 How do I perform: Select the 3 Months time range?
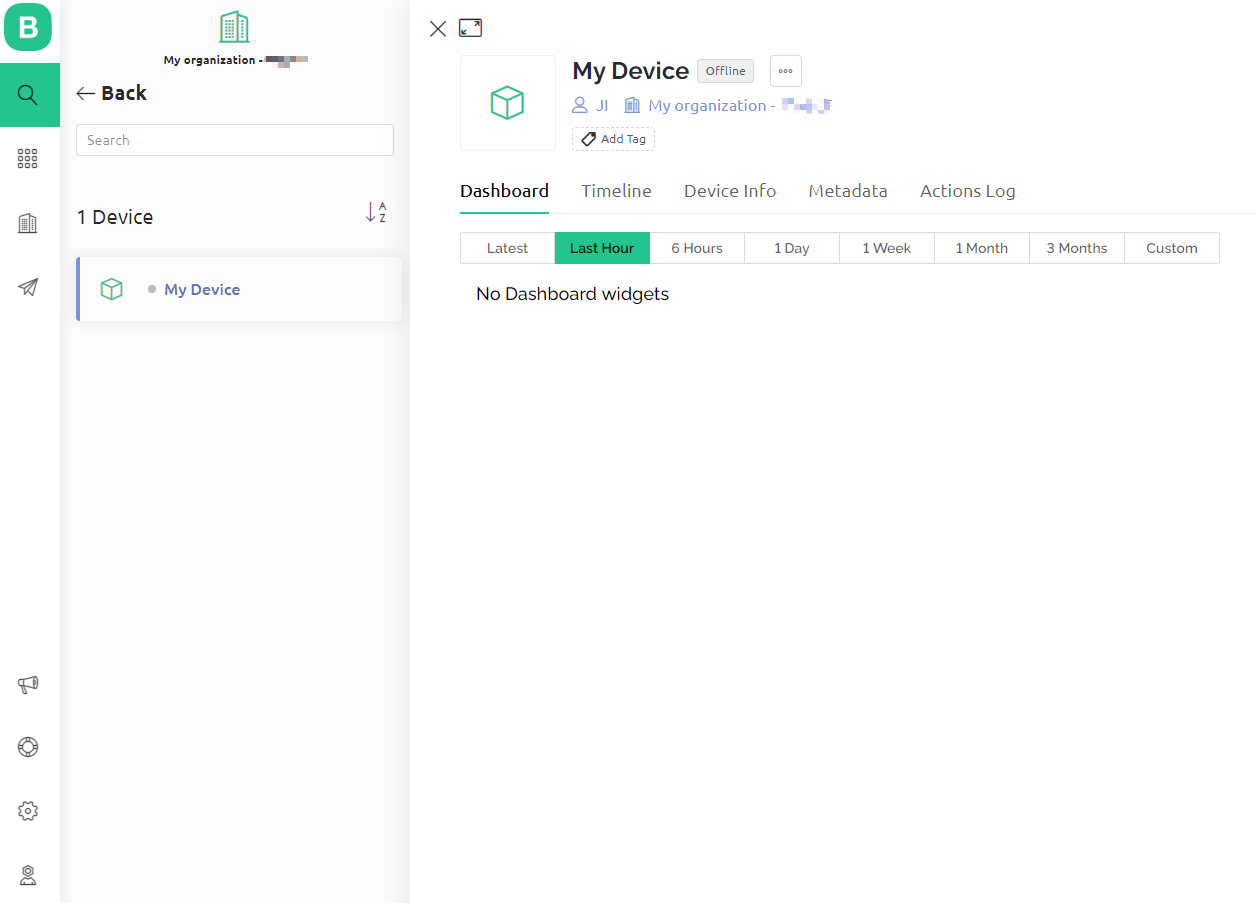click(x=1077, y=248)
